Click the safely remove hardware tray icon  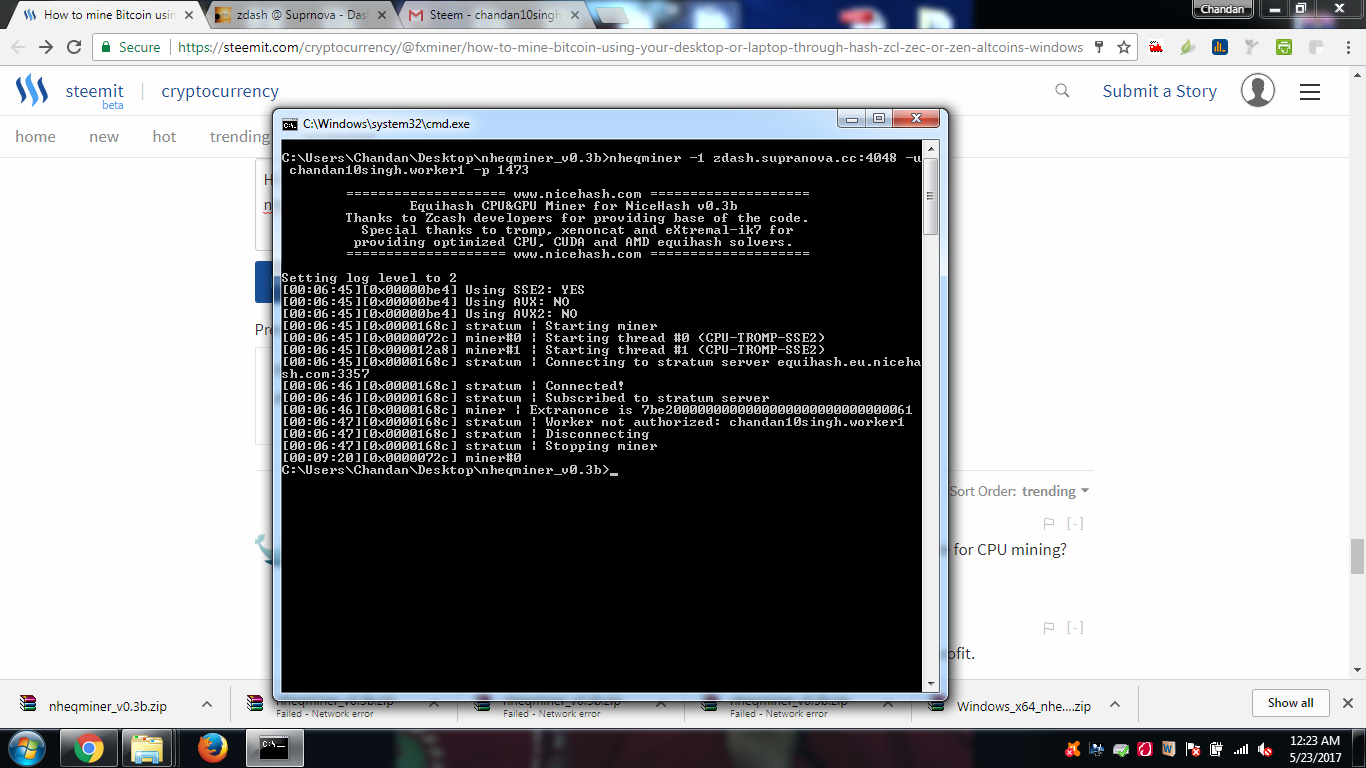(1121, 749)
